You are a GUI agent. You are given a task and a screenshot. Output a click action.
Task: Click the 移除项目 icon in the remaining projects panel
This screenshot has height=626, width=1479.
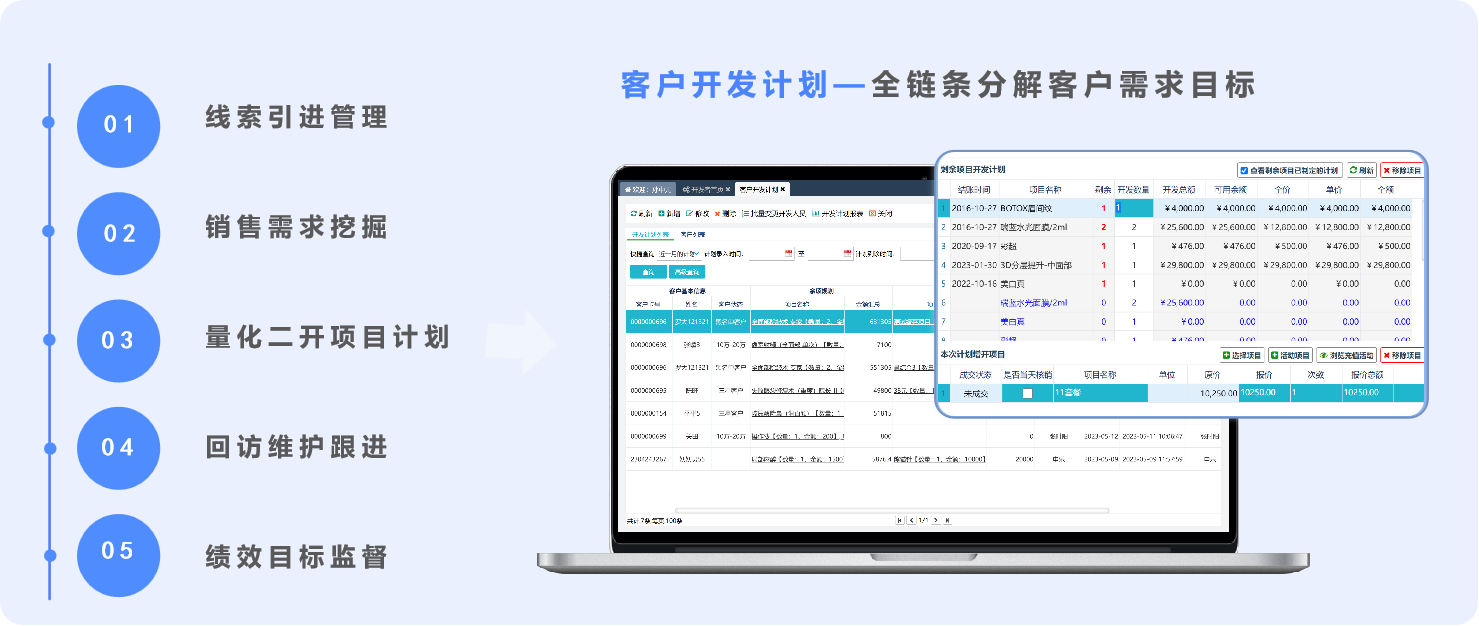pyautogui.click(x=1402, y=169)
